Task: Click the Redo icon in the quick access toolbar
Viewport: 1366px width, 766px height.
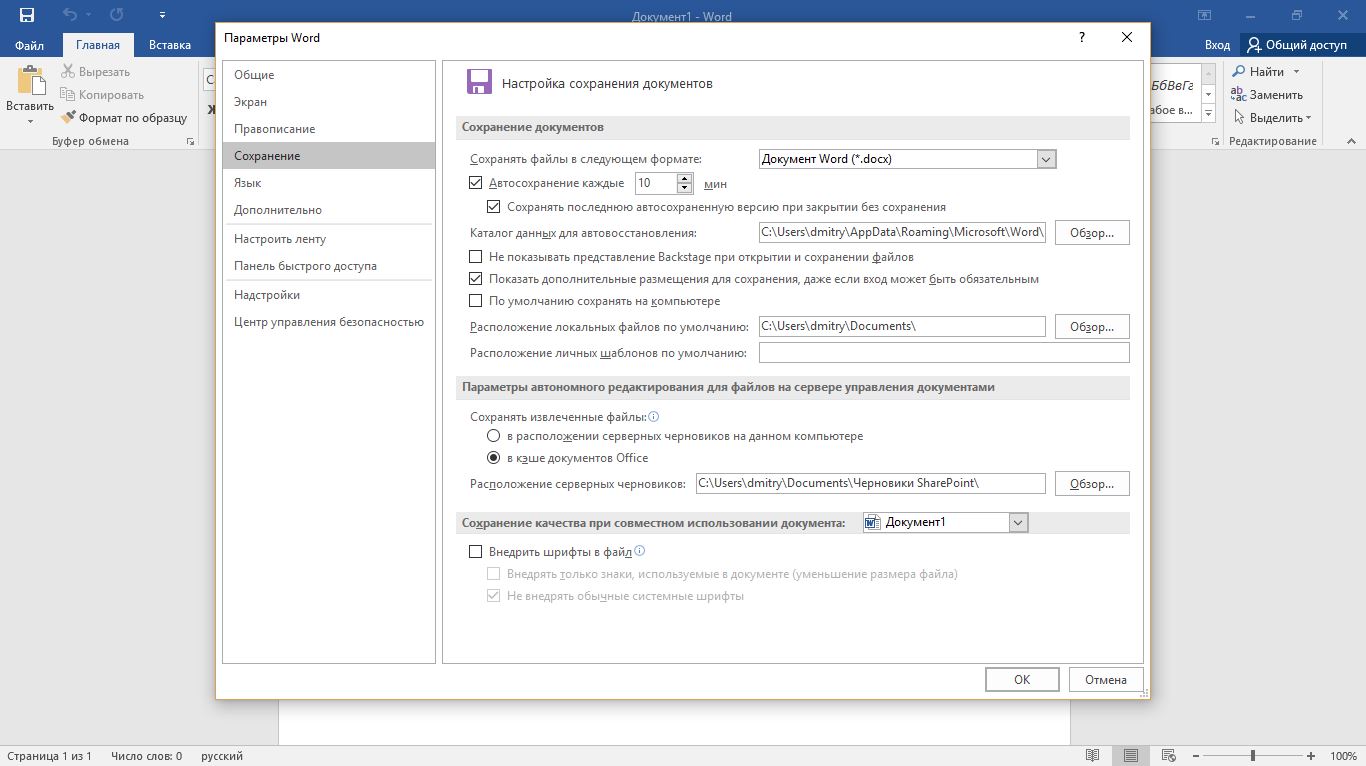Action: tap(117, 15)
